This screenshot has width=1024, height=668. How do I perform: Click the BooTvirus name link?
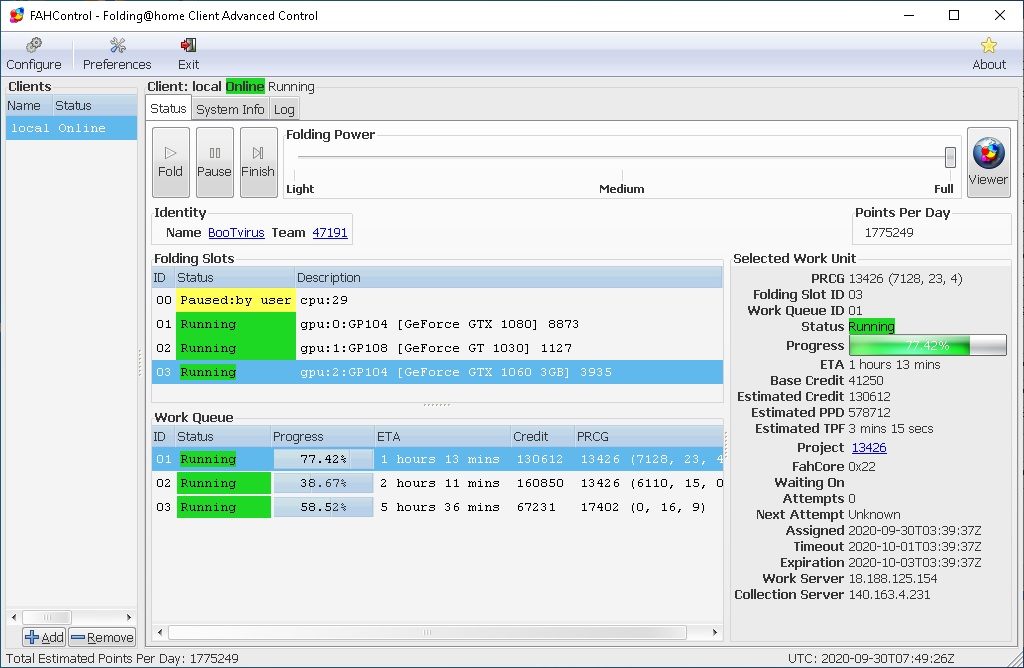(x=236, y=232)
